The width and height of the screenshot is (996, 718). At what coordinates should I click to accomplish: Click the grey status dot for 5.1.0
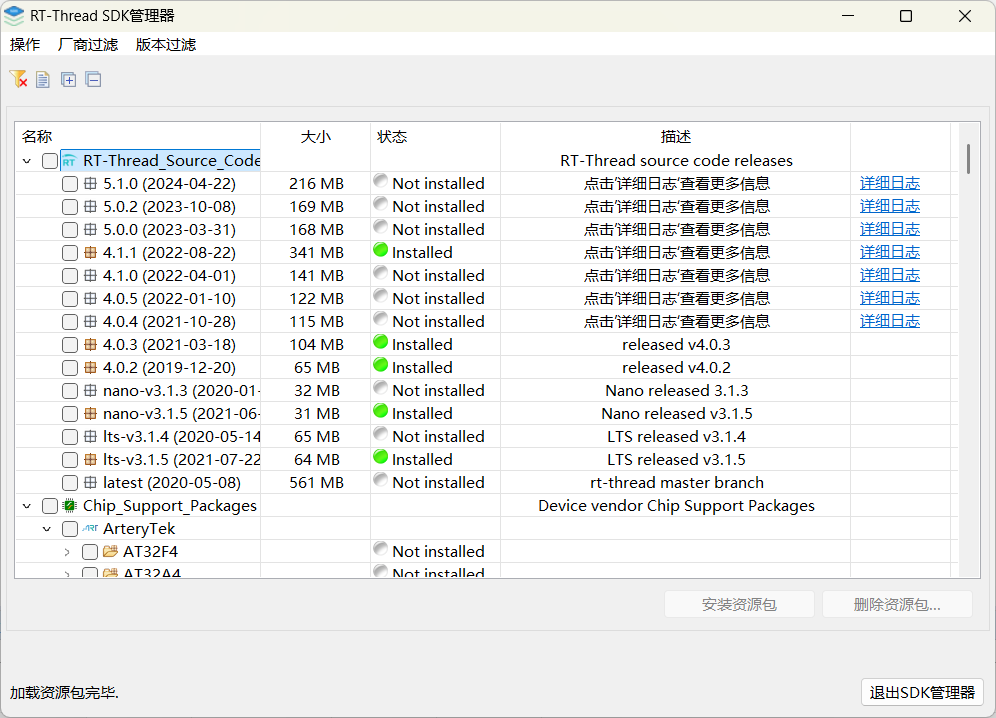380,181
